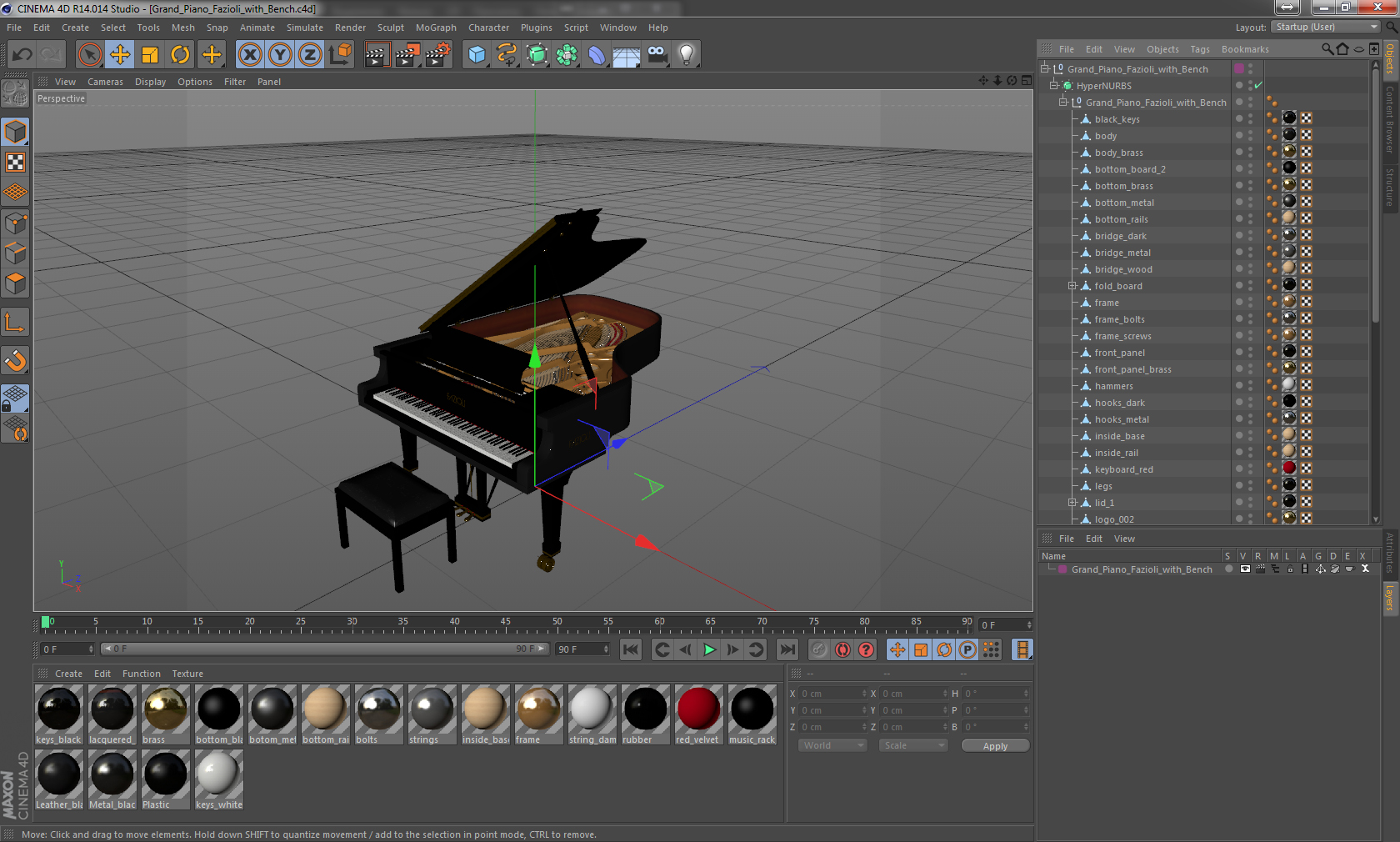Render to Picture Viewer
1400x842 pixels.
[x=407, y=55]
